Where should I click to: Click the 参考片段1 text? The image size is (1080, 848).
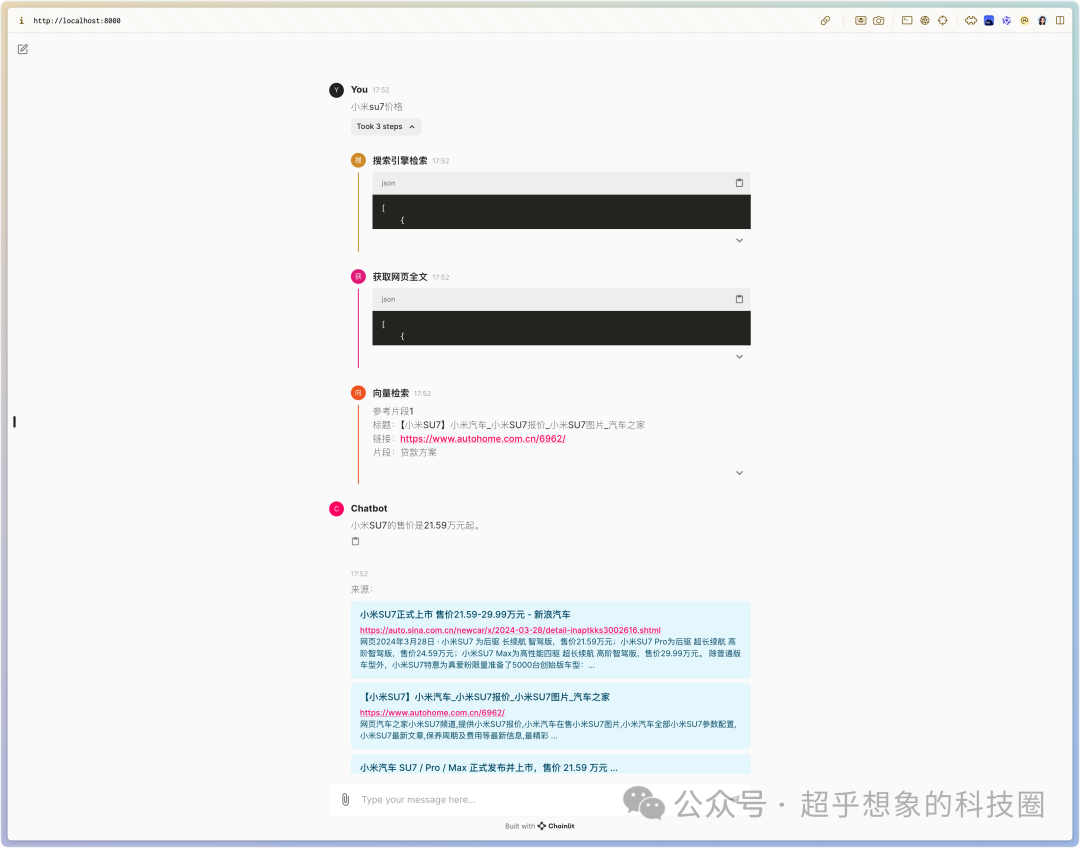click(393, 411)
